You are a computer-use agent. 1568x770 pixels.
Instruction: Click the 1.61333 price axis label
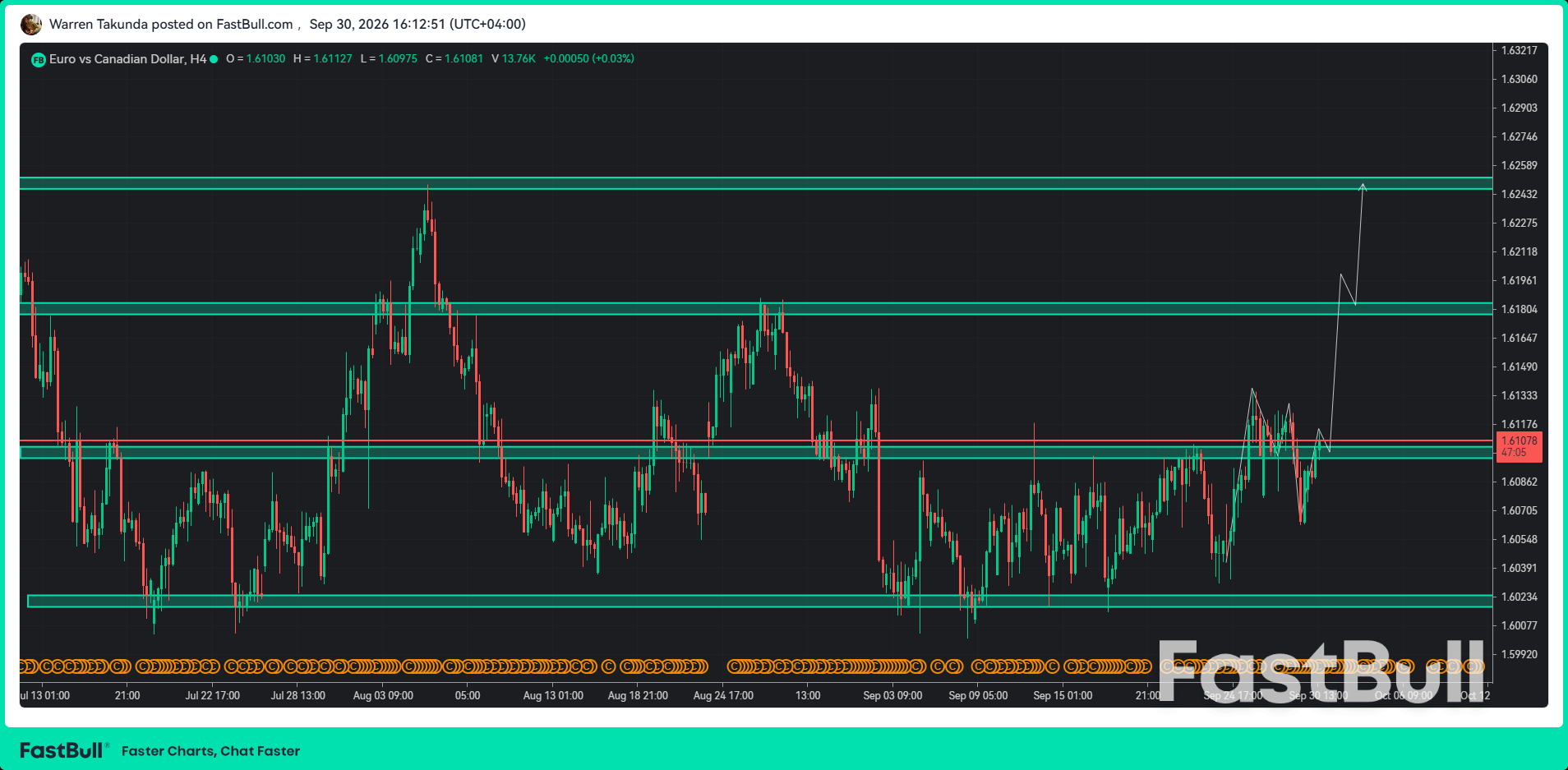click(1519, 395)
